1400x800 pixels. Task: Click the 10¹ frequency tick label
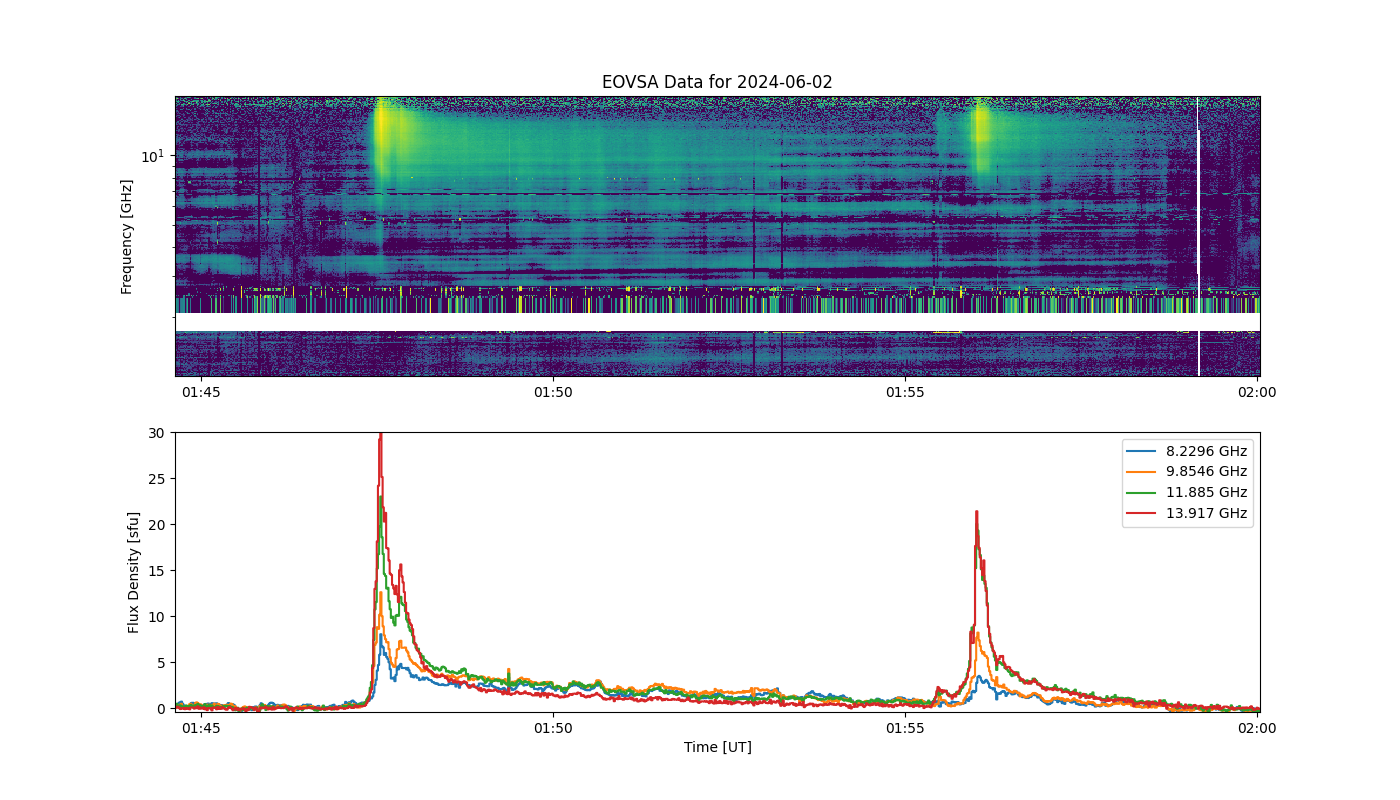152,156
